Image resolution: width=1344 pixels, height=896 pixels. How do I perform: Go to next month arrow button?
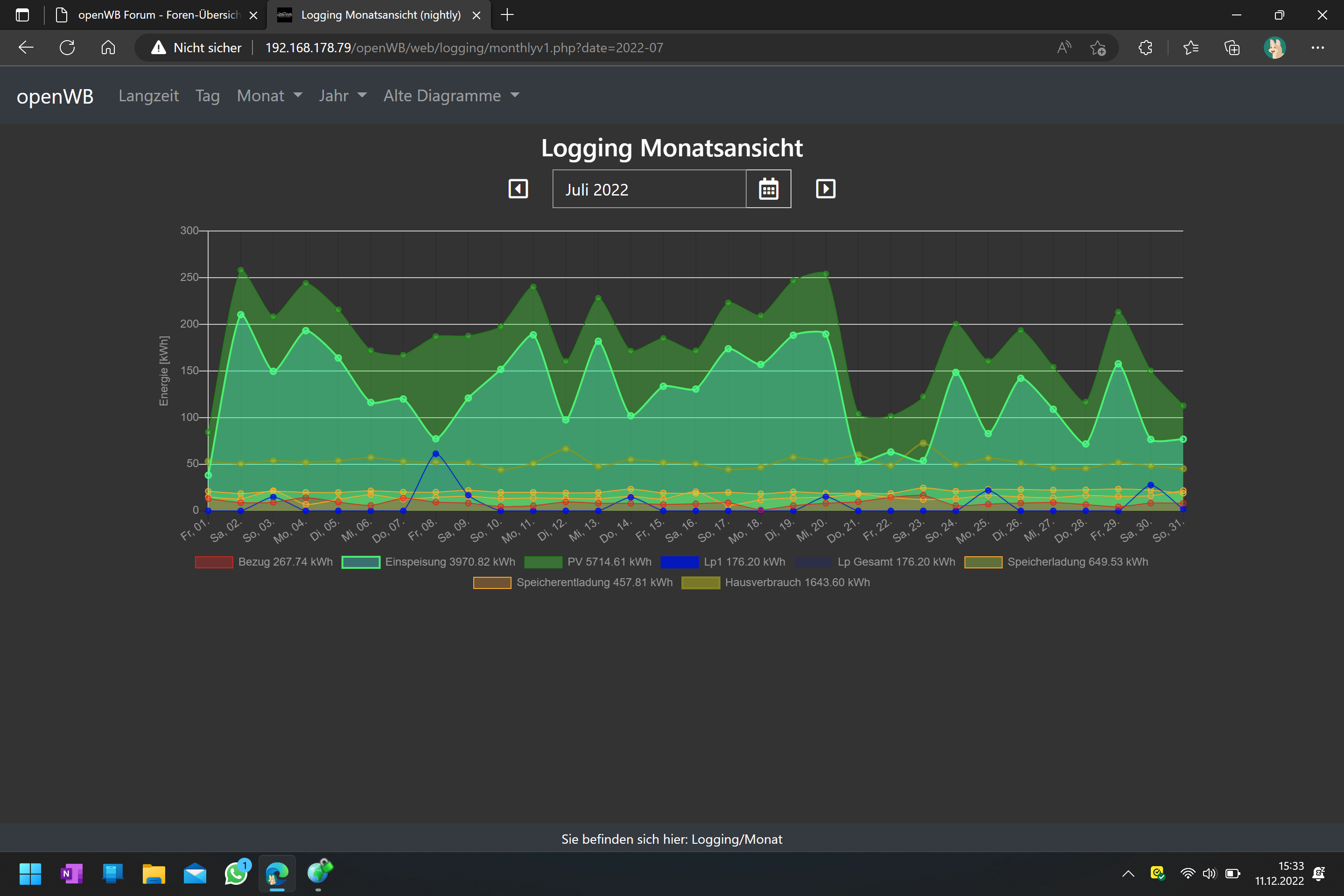pyautogui.click(x=825, y=189)
